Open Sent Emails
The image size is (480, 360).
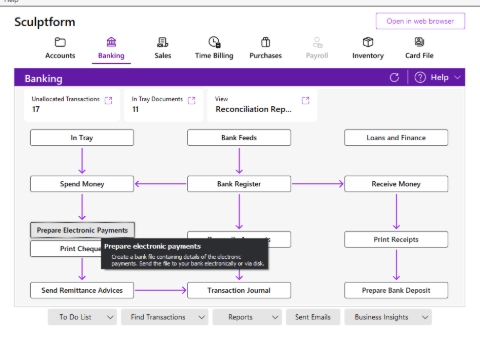click(x=313, y=317)
